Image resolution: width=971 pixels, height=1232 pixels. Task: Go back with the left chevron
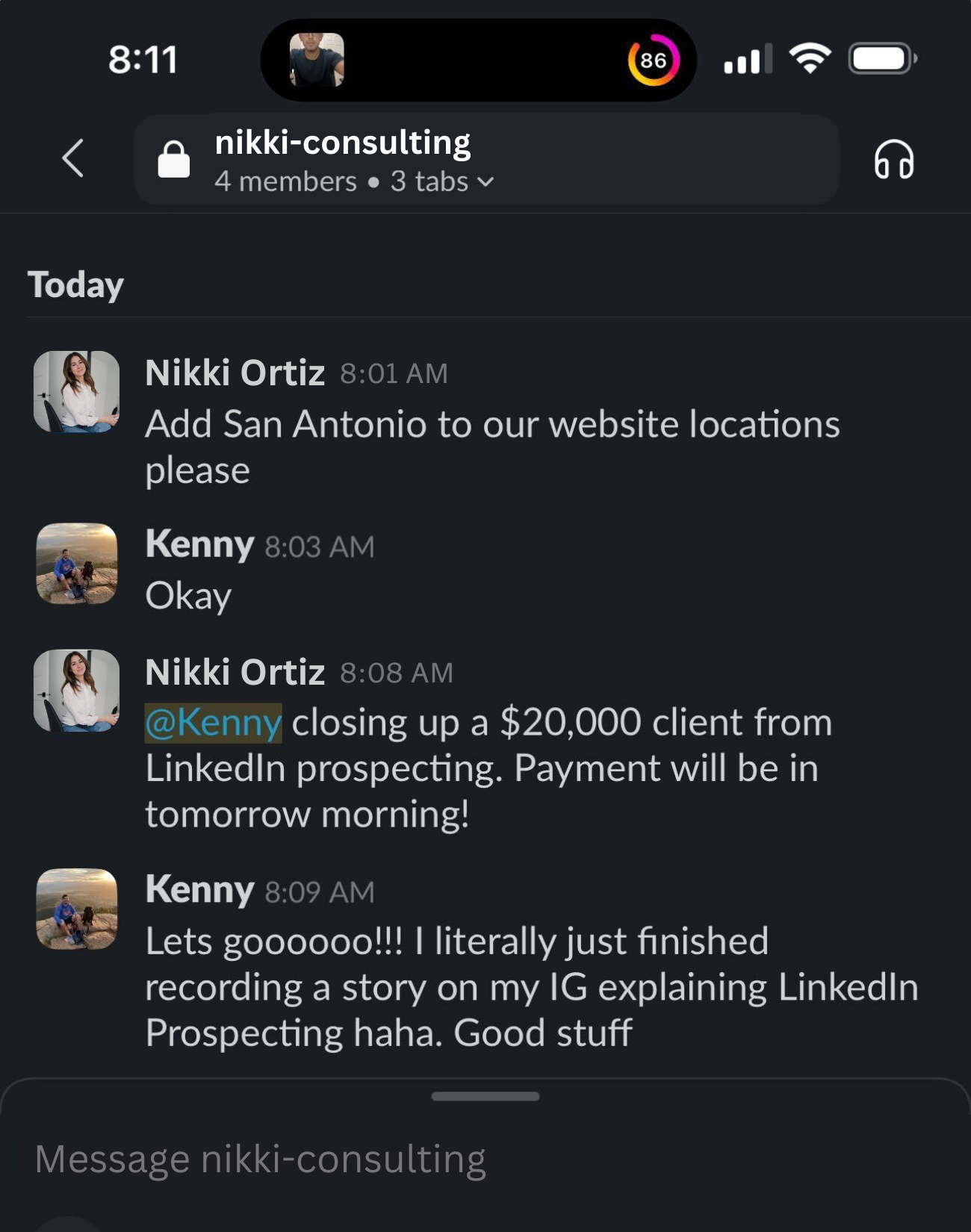[72, 159]
